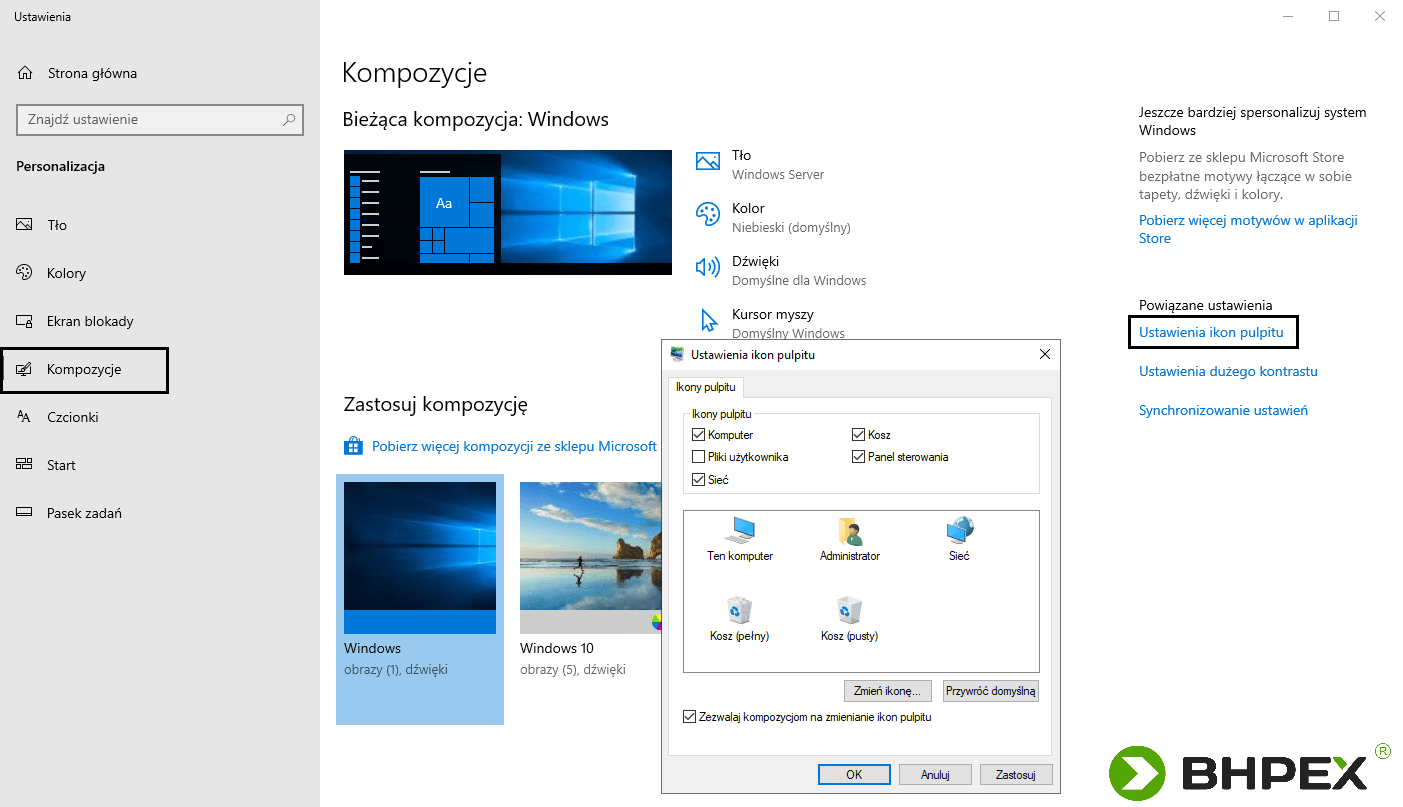
Task: Select the Windows 10 theme thumbnail
Action: coord(590,558)
